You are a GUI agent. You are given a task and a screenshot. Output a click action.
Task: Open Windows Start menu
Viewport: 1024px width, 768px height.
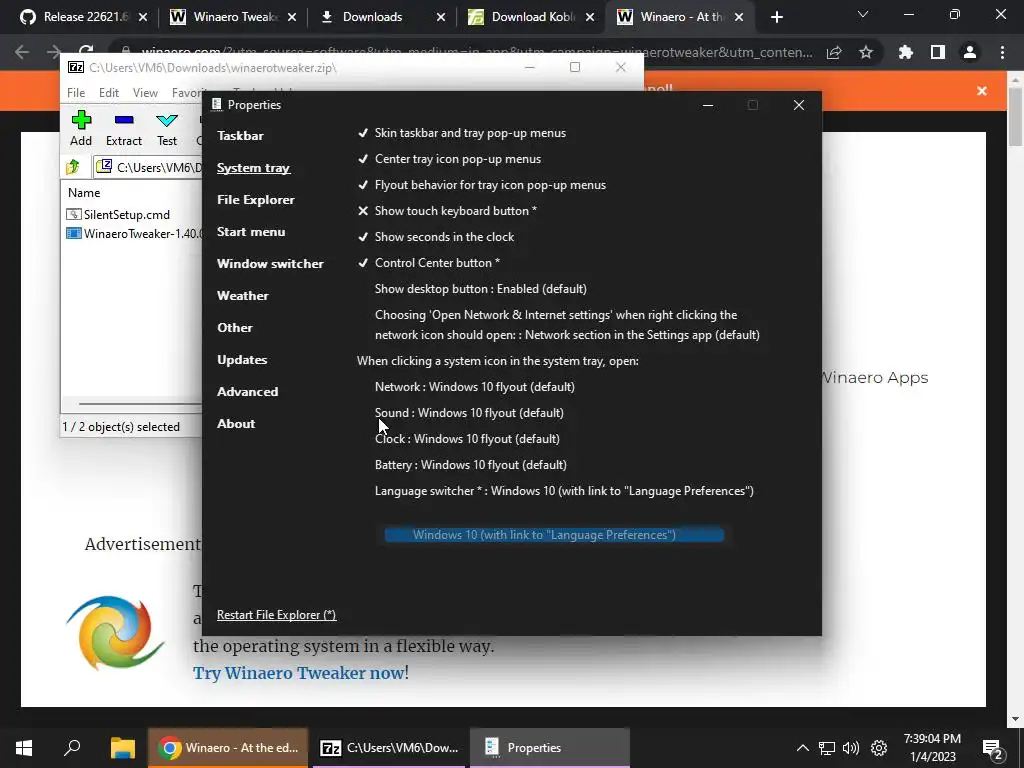[x=24, y=748]
